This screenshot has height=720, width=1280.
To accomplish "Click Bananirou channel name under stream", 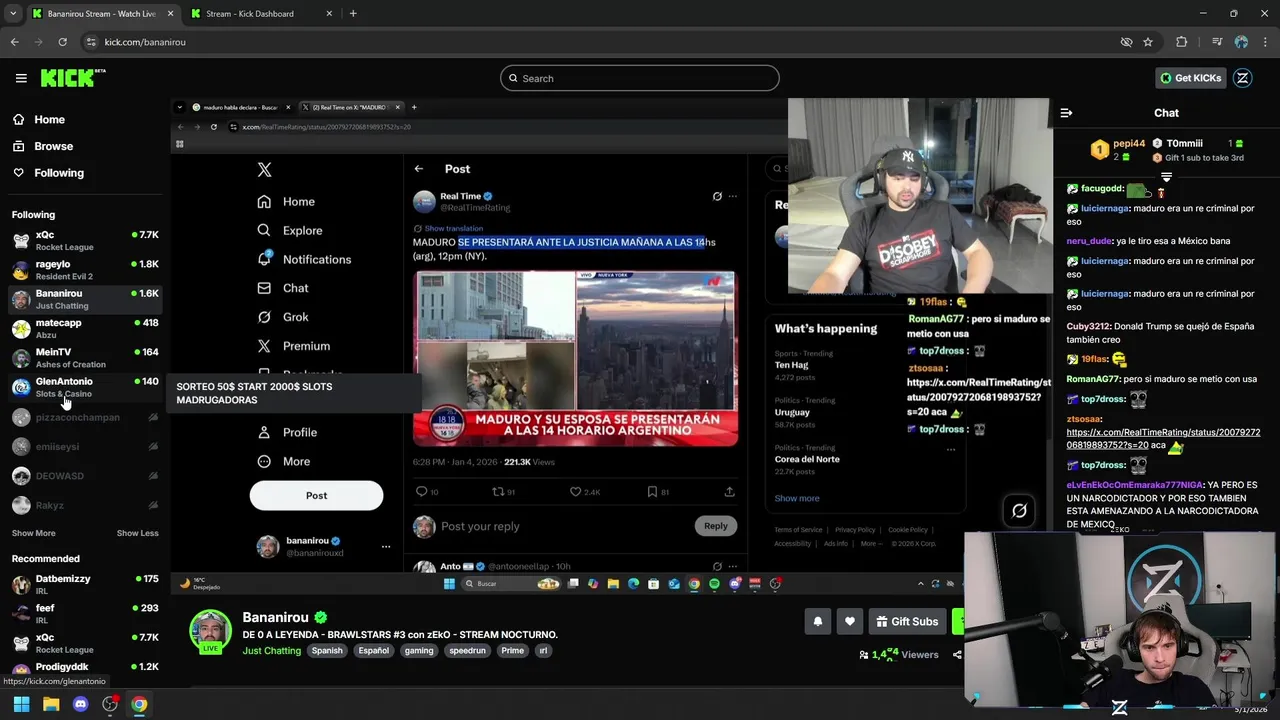I will (x=275, y=618).
